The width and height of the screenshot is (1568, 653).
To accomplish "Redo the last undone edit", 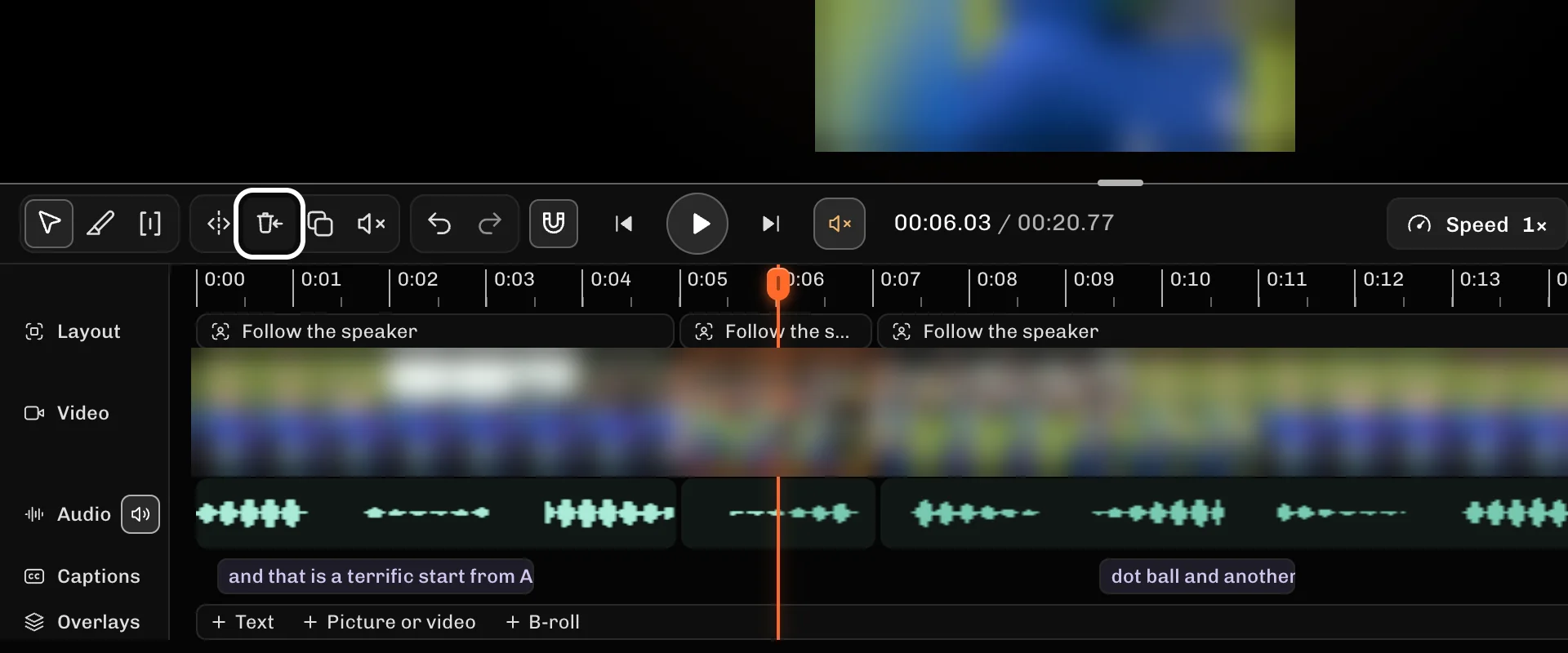I will click(490, 224).
